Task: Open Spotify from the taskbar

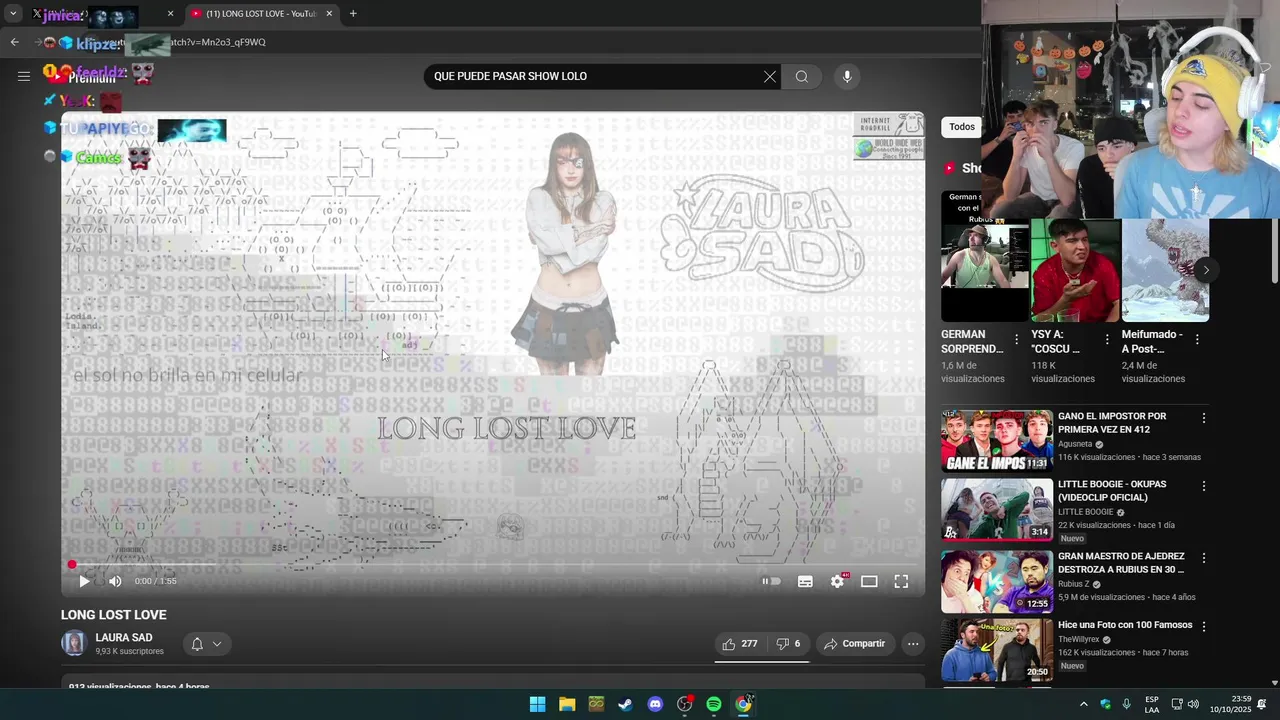Action: click(714, 704)
